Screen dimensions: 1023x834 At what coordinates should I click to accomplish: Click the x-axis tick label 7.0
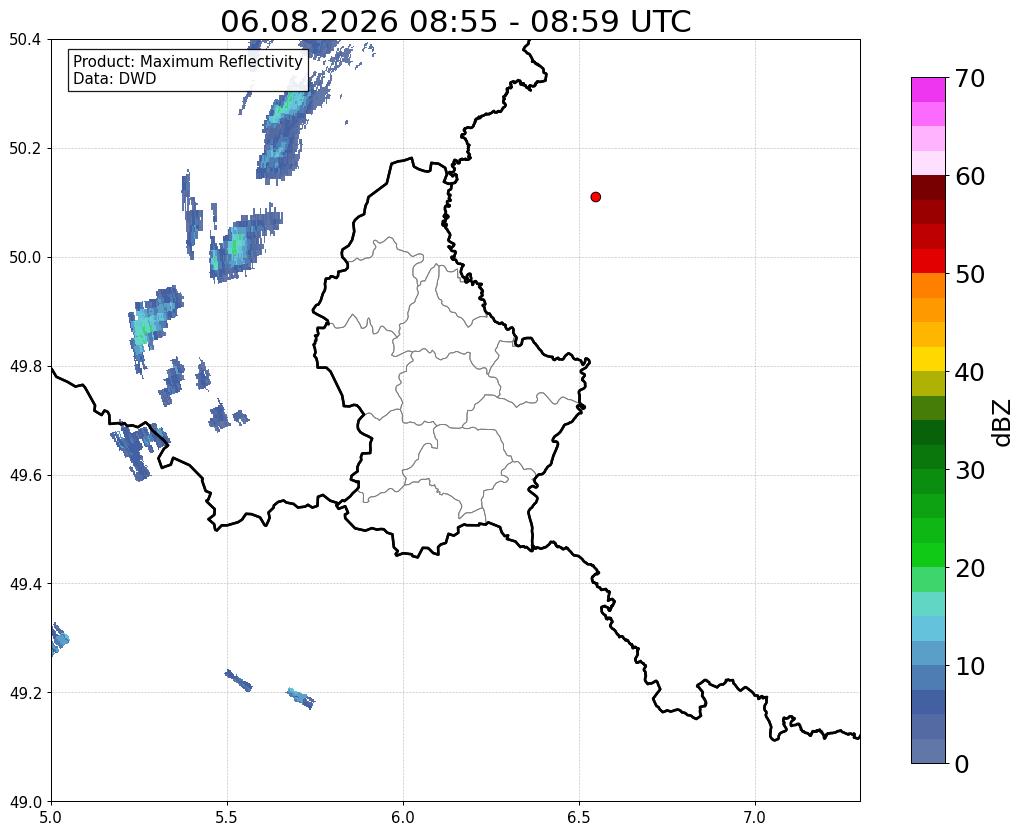click(x=755, y=817)
